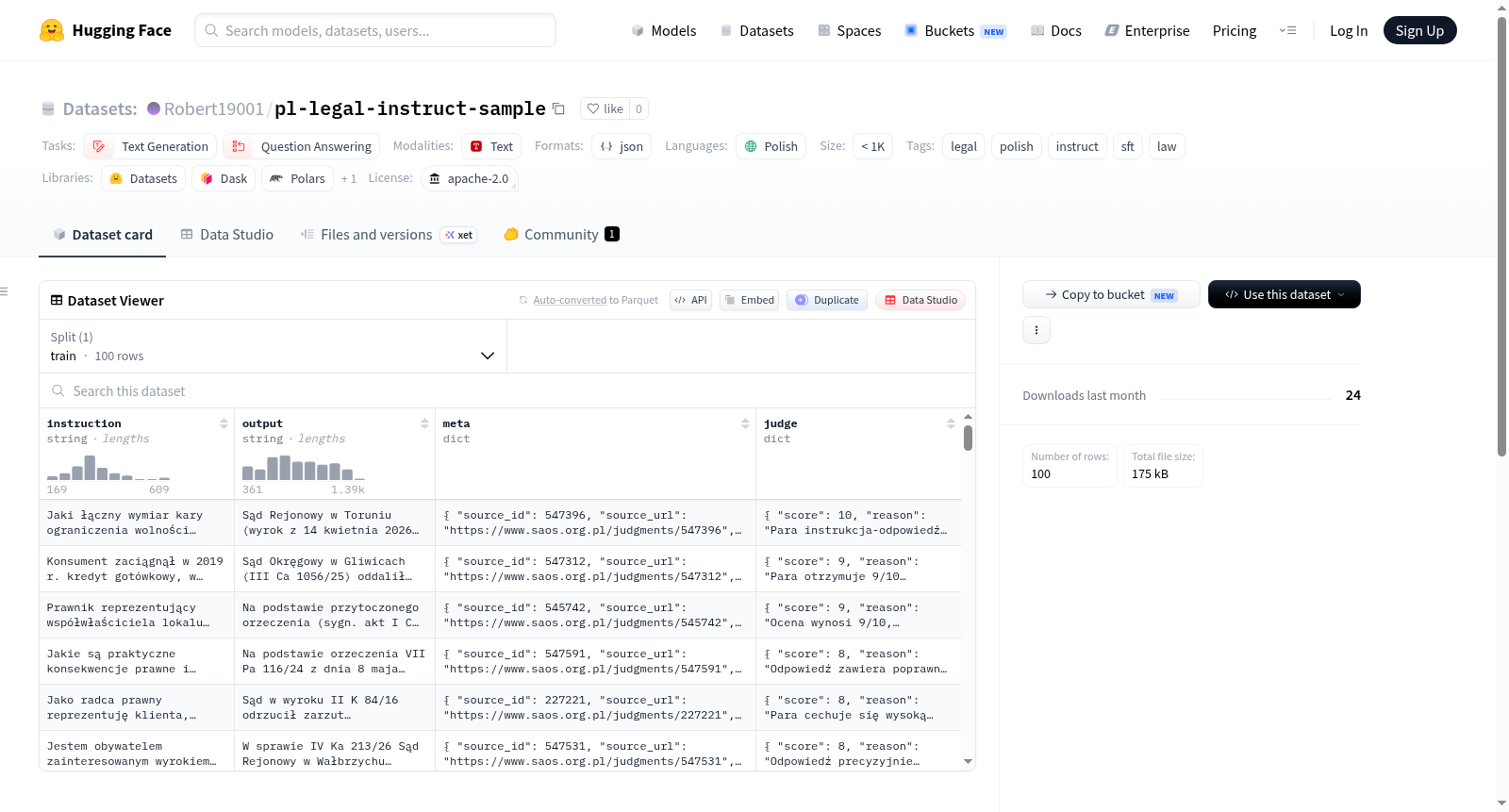Open Docs in the top navigation
This screenshot has width=1509, height=812.
[1055, 30]
